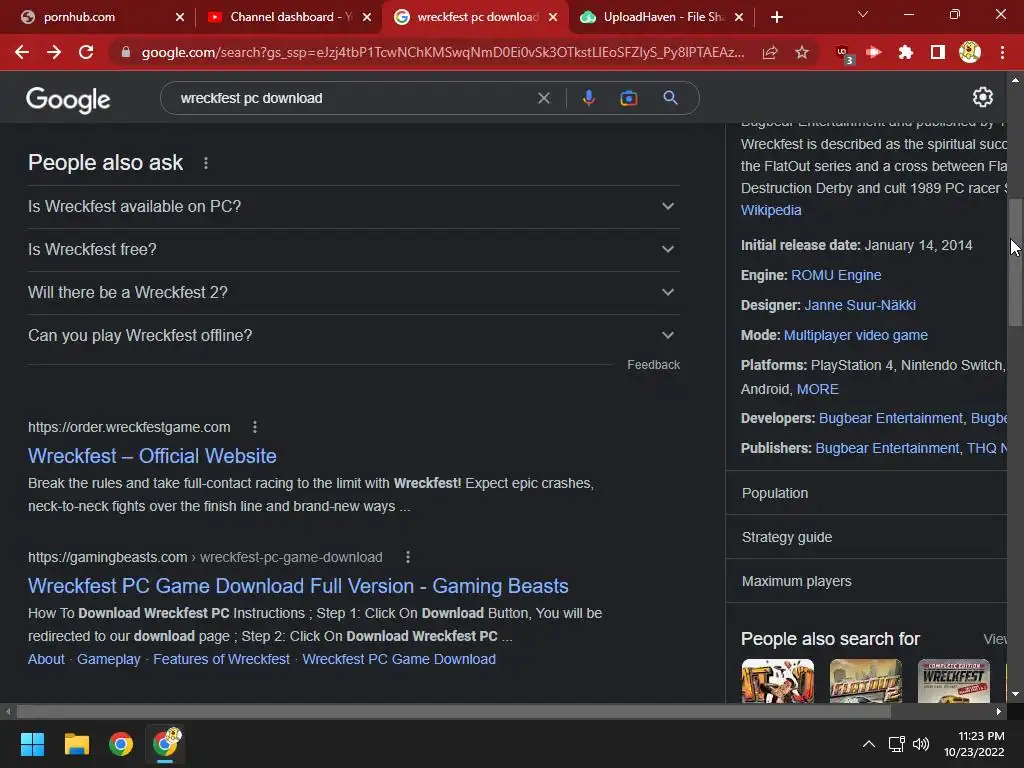1024x768 pixels.
Task: Close the Channel dashboard tab
Action: click(x=367, y=17)
